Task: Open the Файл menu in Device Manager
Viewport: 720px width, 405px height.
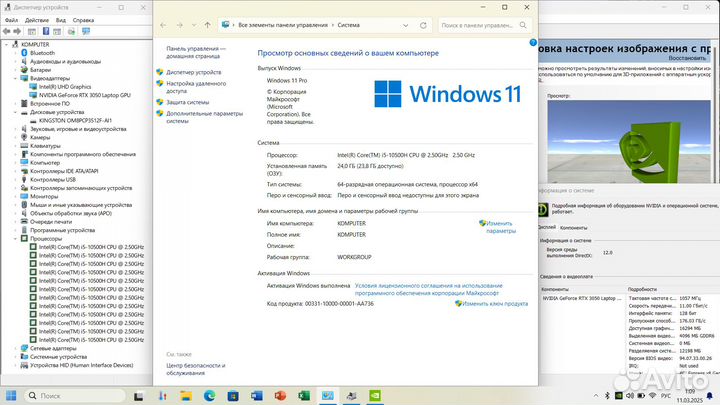Action: tap(11, 20)
